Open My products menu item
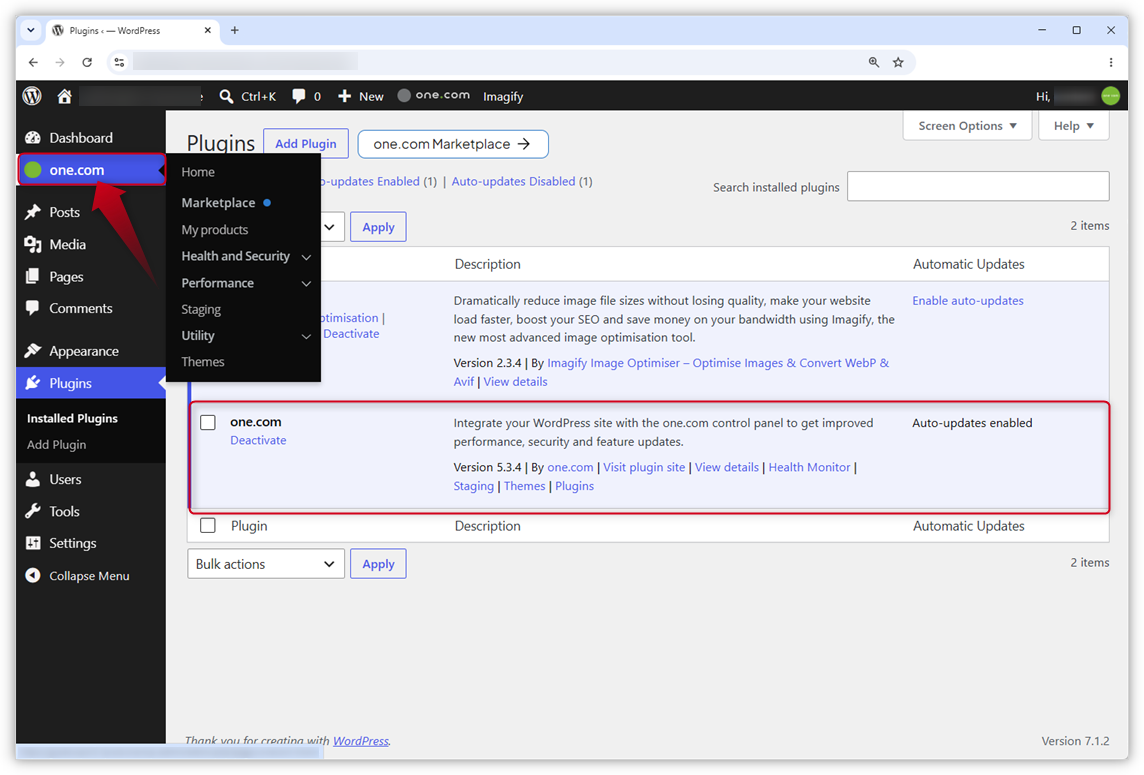The width and height of the screenshot is (1144, 775). tap(214, 230)
